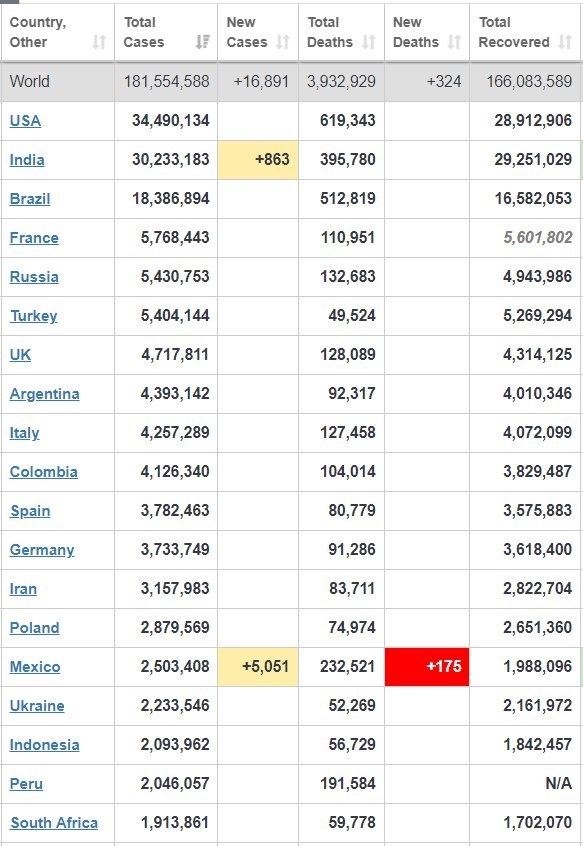
Task: Follow the Brazil link
Action: [x=30, y=199]
